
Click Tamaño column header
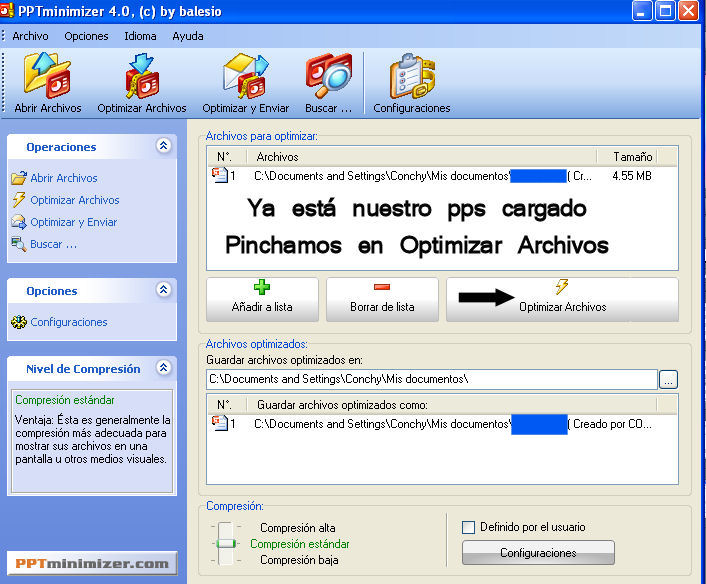tap(627, 157)
